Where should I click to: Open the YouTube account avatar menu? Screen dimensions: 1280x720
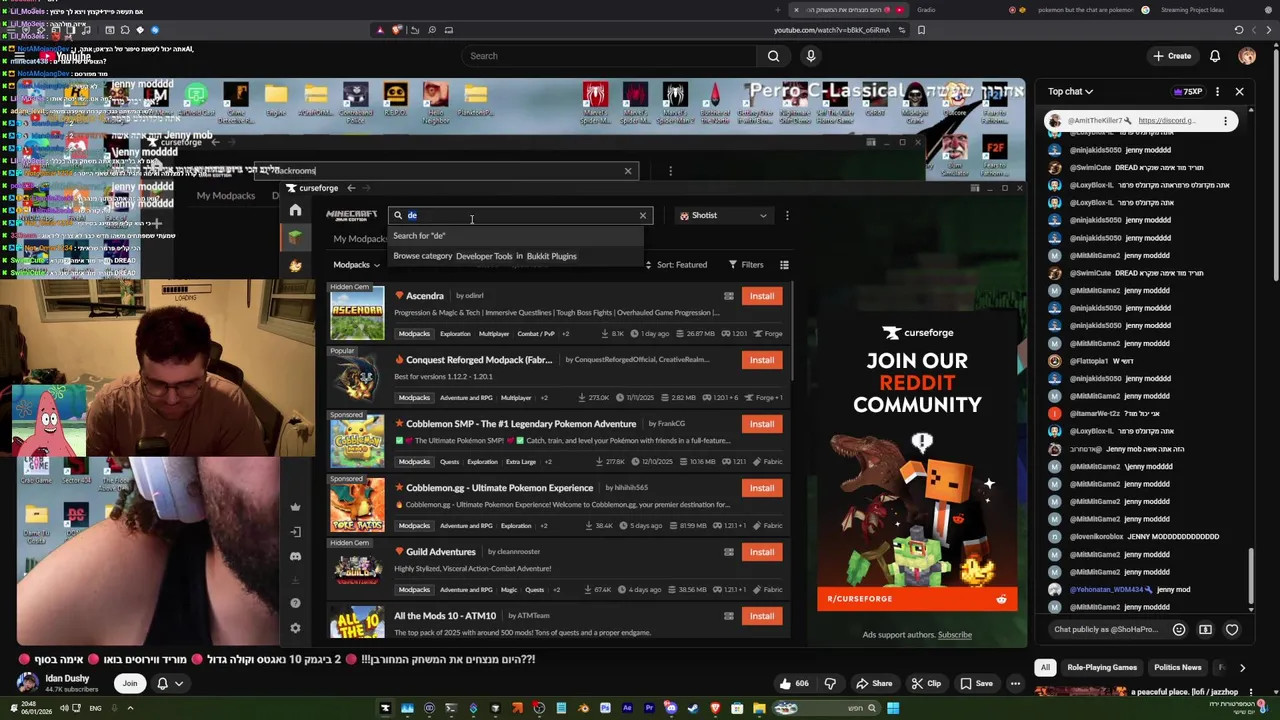pyautogui.click(x=1247, y=56)
